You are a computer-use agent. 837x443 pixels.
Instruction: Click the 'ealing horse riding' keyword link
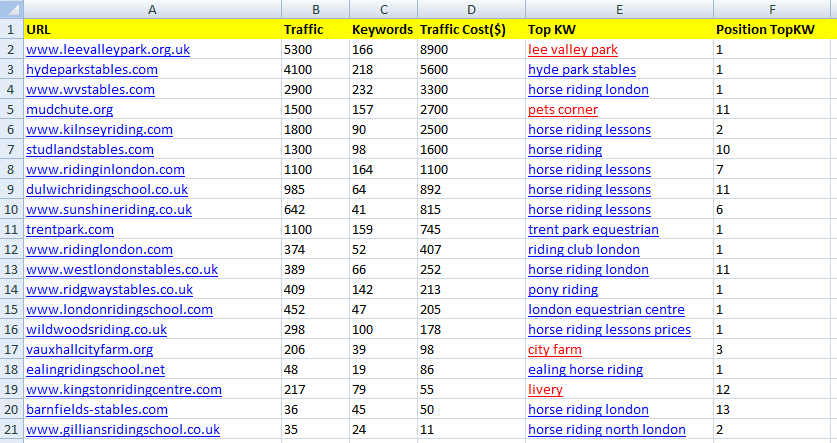click(586, 370)
